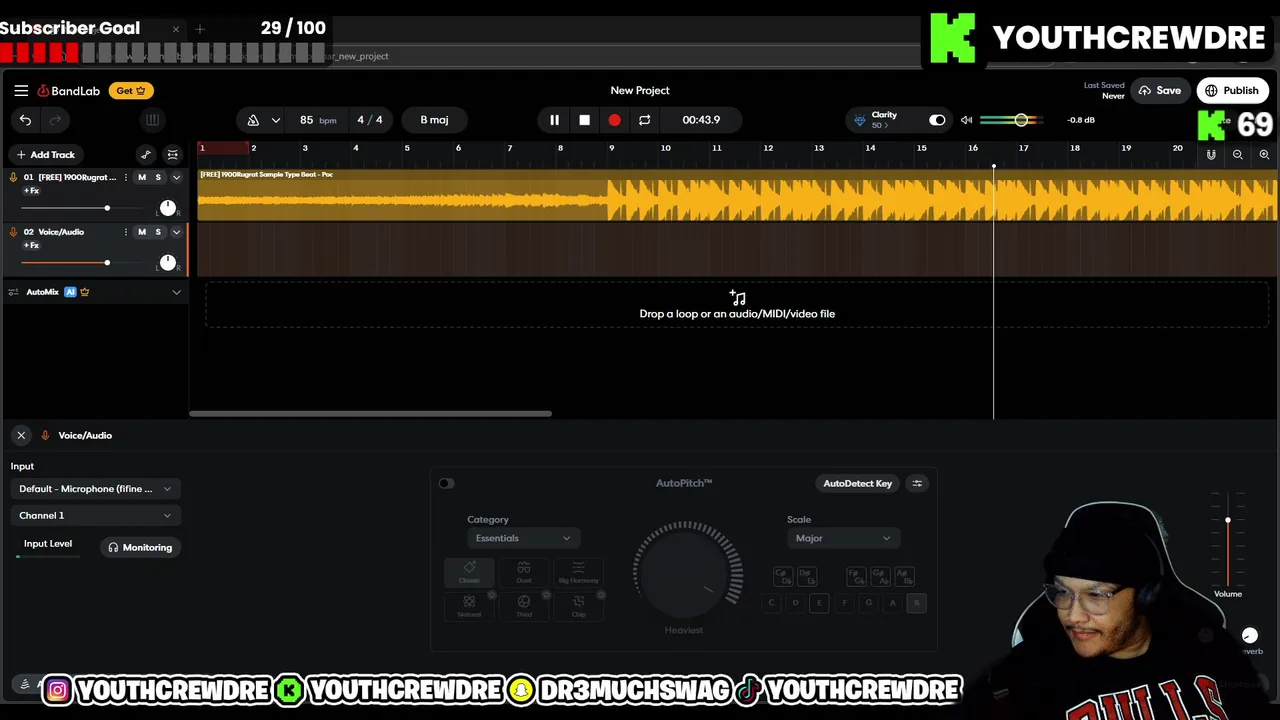This screenshot has width=1280, height=720.
Task: Toggle the E key in AutoPitch scale
Action: pyautogui.click(x=819, y=603)
